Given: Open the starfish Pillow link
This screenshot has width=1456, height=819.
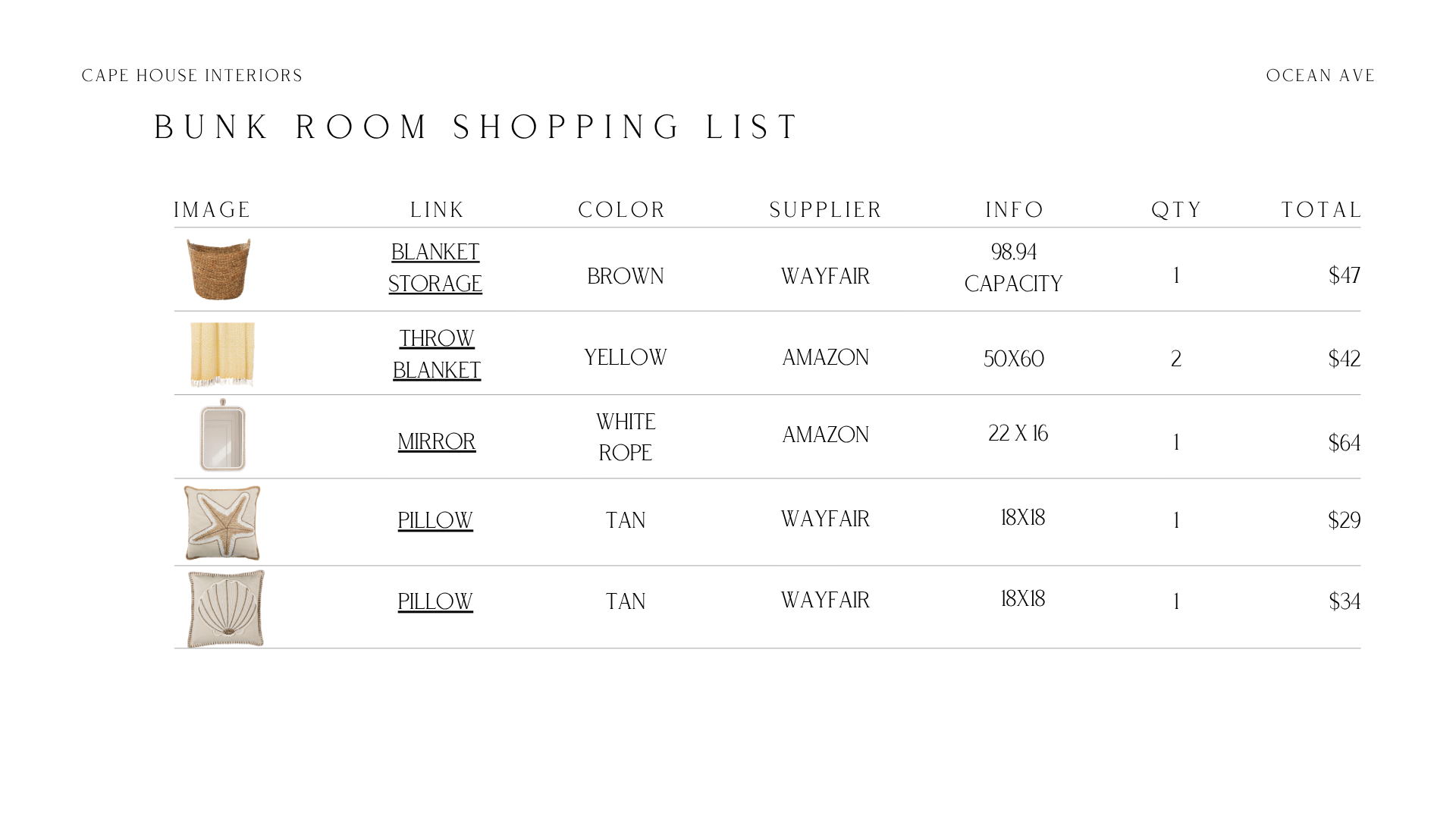Looking at the screenshot, I should 435,520.
